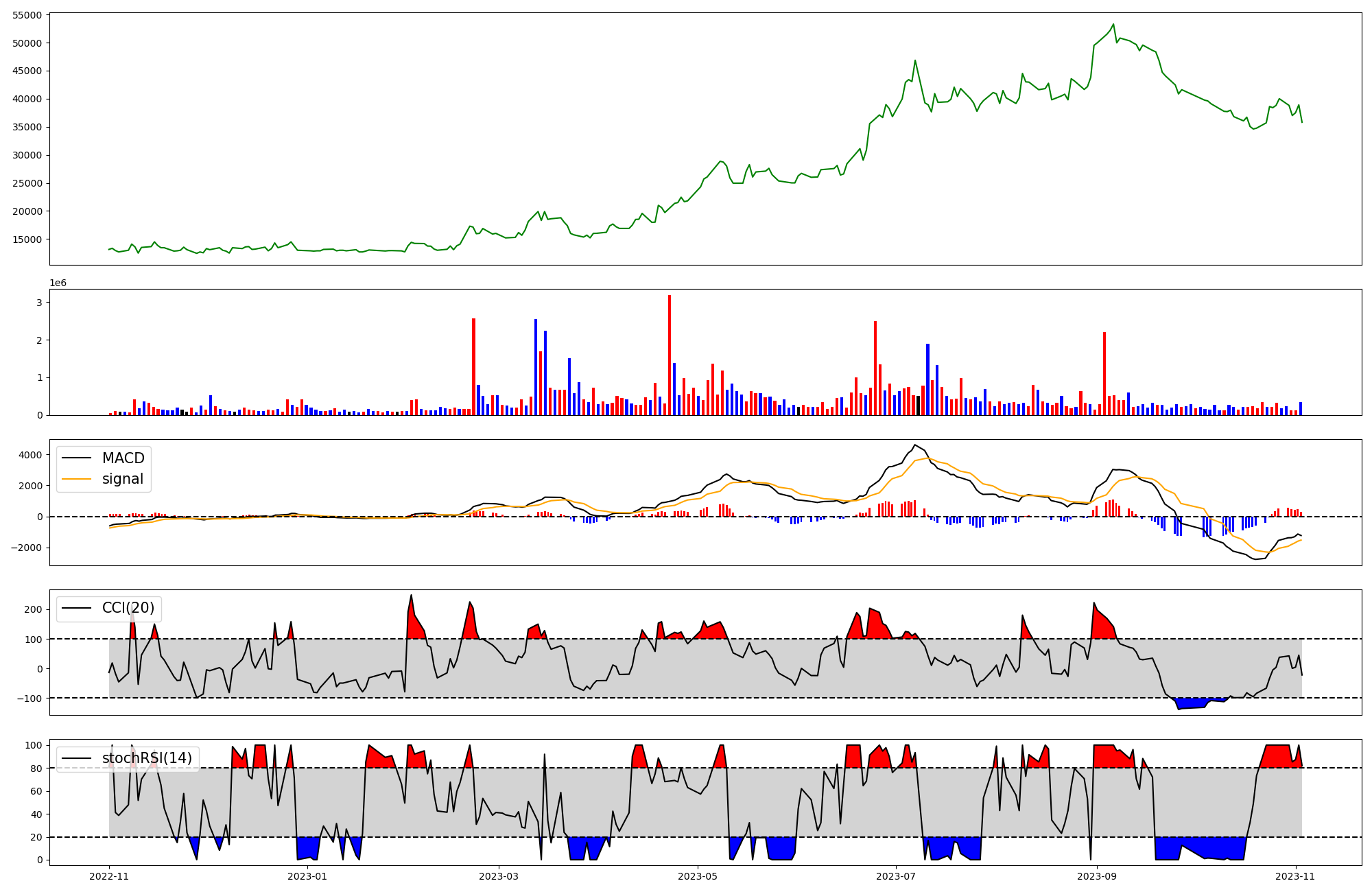The image size is (1372, 892).
Task: Click the 2022-11 x-axis date label
Action: tap(109, 876)
